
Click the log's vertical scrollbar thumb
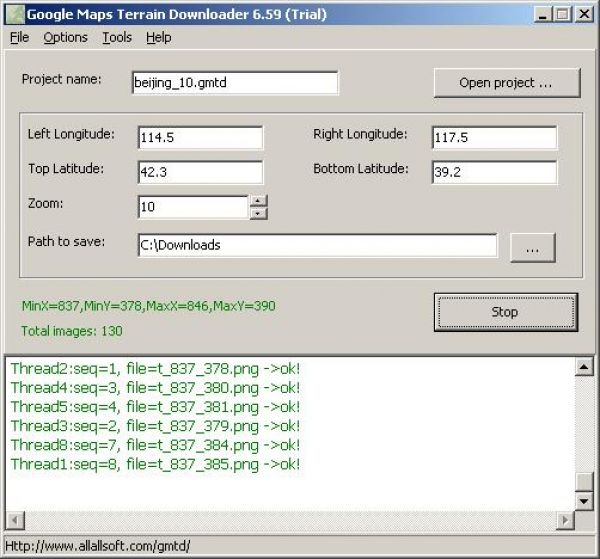click(584, 481)
